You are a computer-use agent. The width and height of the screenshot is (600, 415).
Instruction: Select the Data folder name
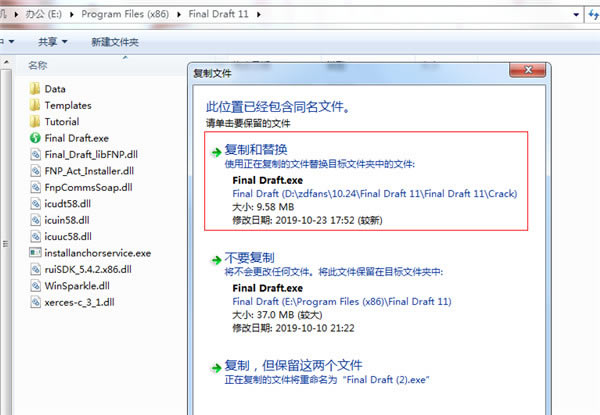tap(55, 89)
